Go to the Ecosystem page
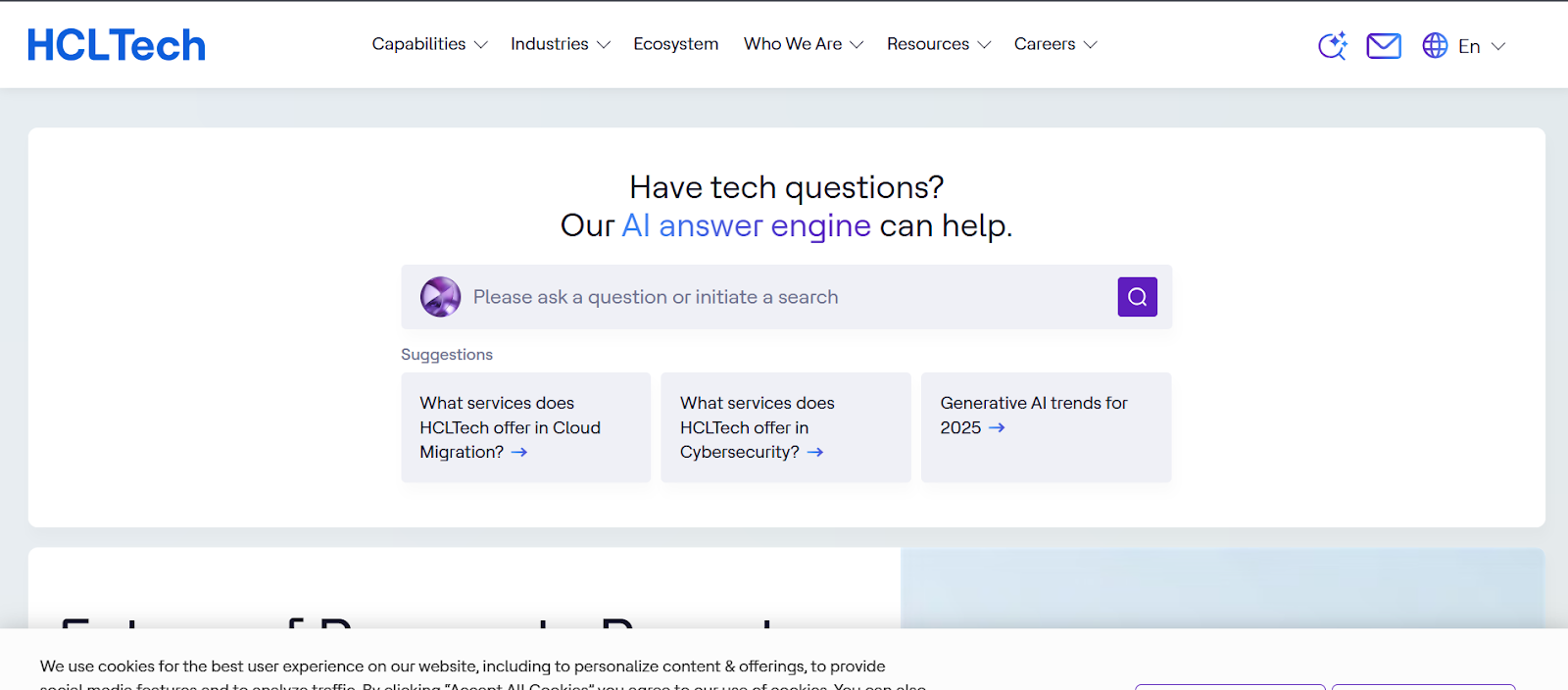The width and height of the screenshot is (1568, 690). pos(676,44)
